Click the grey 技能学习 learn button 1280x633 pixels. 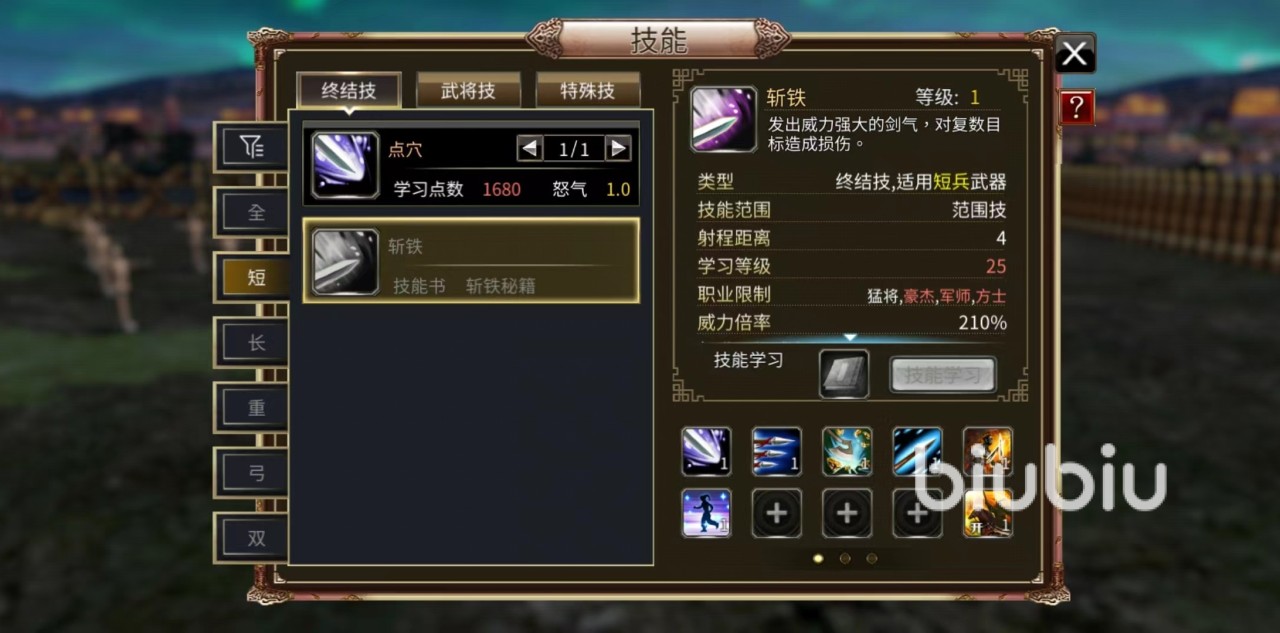pos(943,376)
